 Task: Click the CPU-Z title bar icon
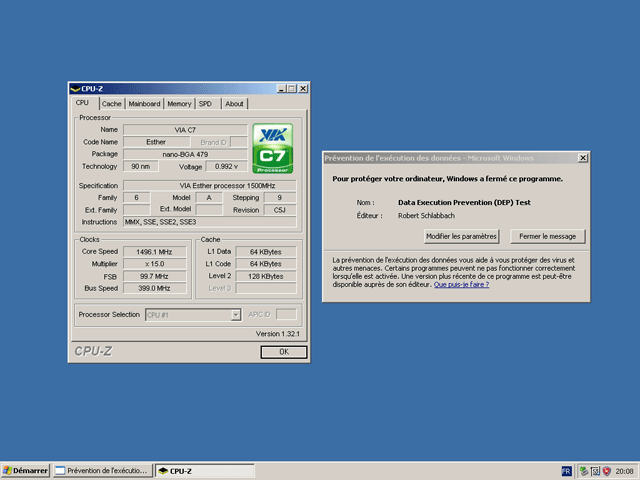[x=75, y=89]
